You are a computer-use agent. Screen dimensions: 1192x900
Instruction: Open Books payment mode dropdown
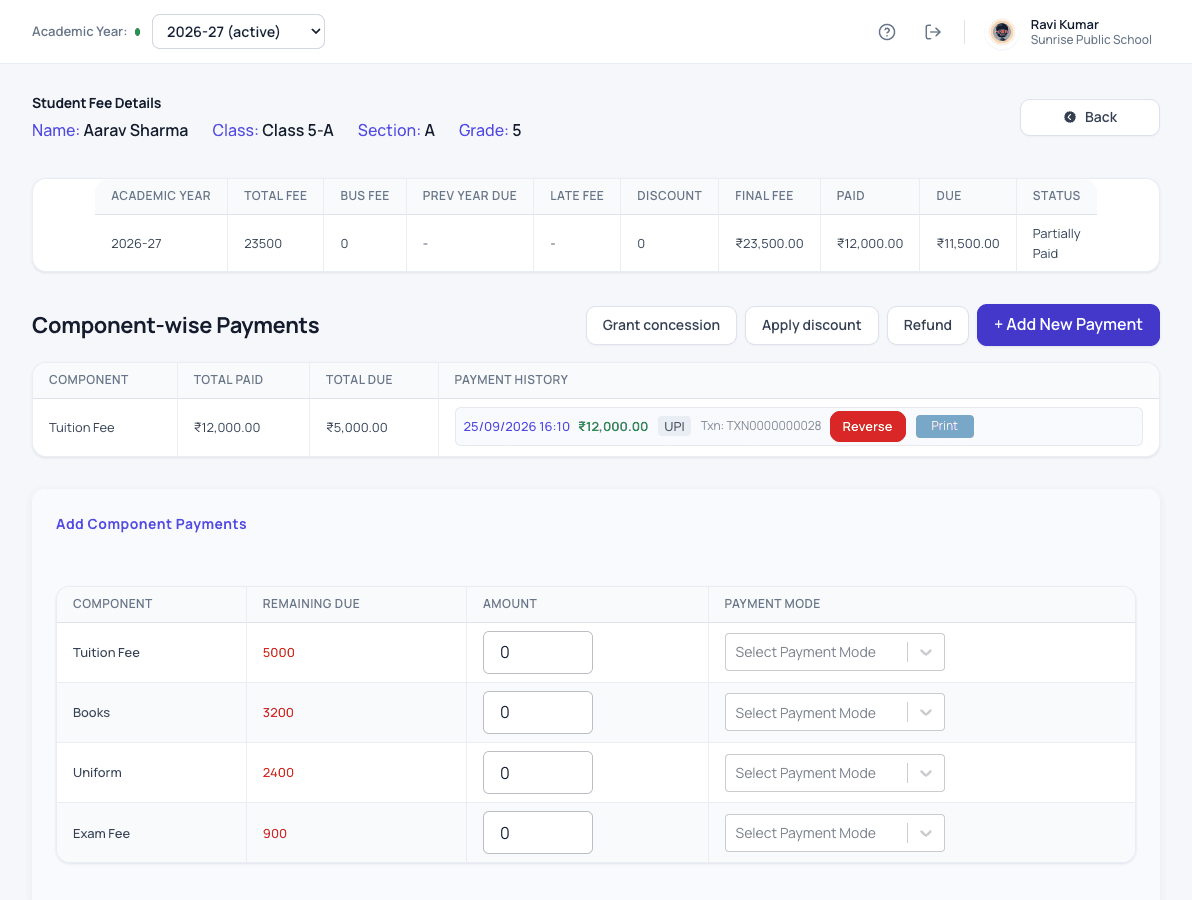pos(835,712)
